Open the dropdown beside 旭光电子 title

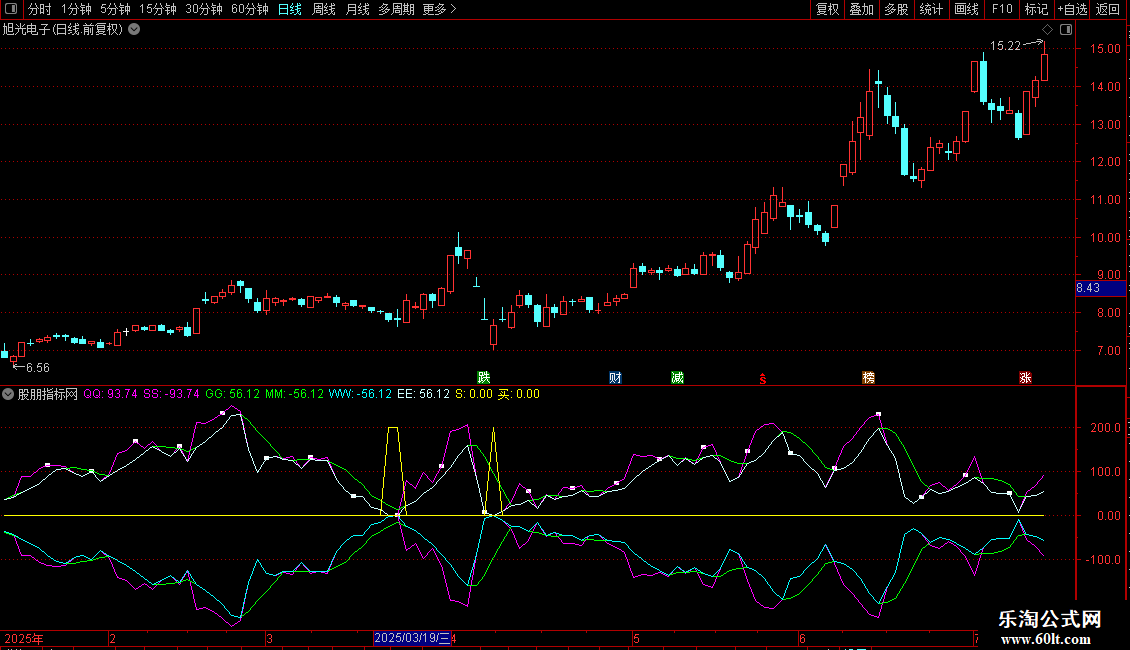click(134, 29)
